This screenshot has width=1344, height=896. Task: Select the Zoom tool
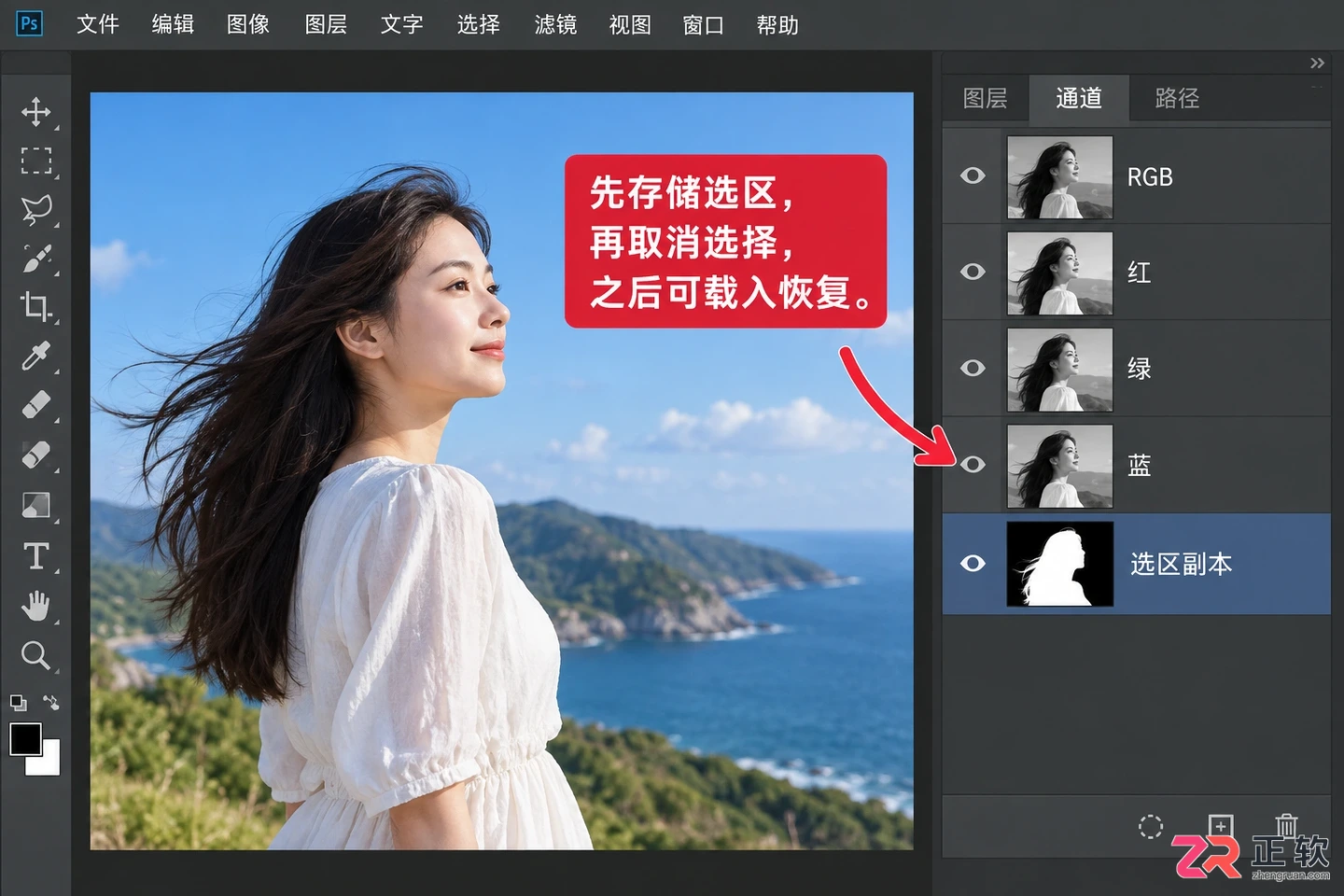point(35,655)
